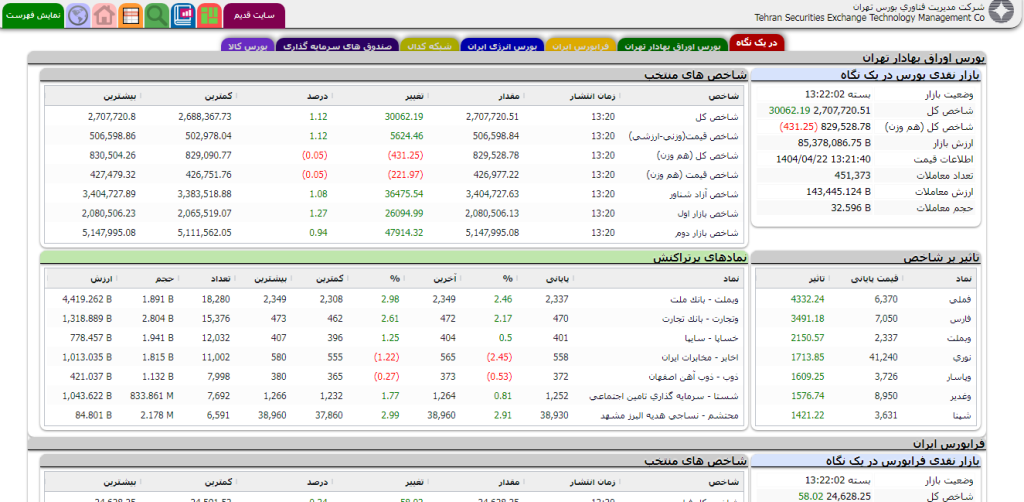The width and height of the screenshot is (1024, 502).
Task: Open the orange table grid icon
Action: pyautogui.click(x=131, y=14)
